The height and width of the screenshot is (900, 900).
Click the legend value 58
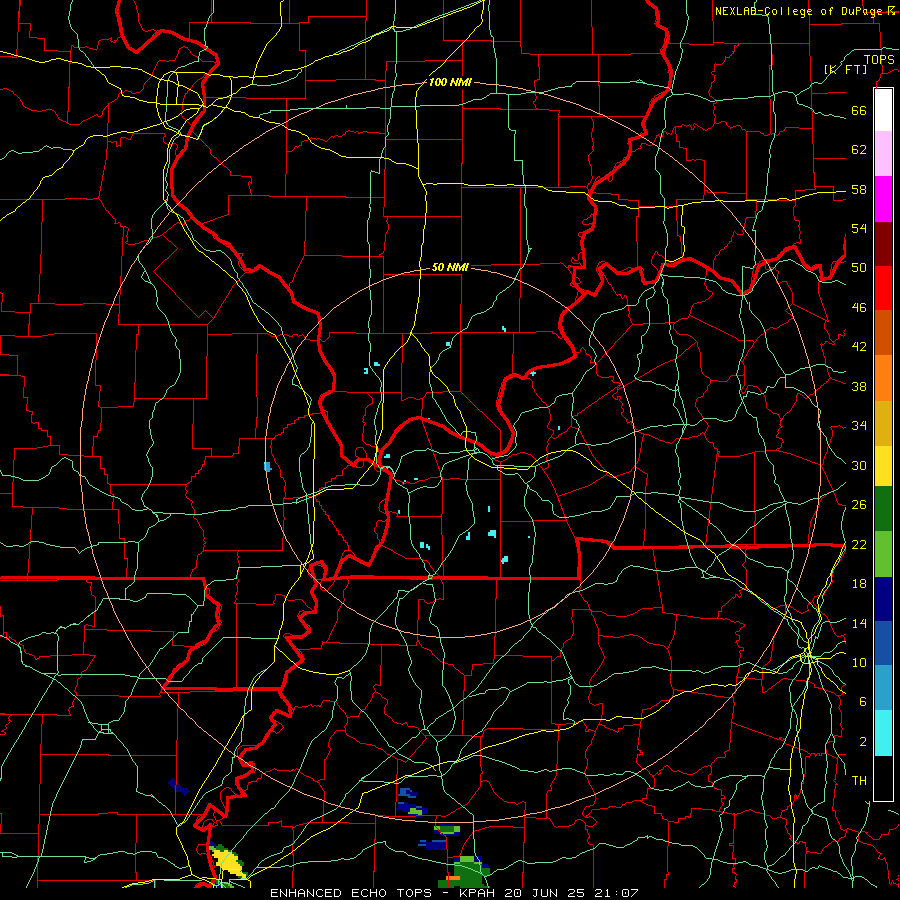[x=859, y=189]
